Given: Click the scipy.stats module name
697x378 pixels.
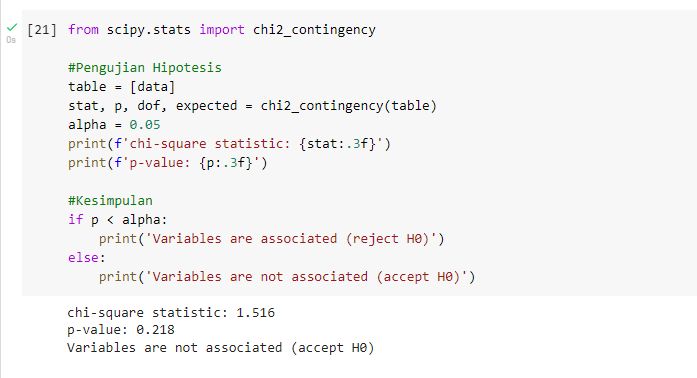Looking at the screenshot, I should (x=148, y=30).
